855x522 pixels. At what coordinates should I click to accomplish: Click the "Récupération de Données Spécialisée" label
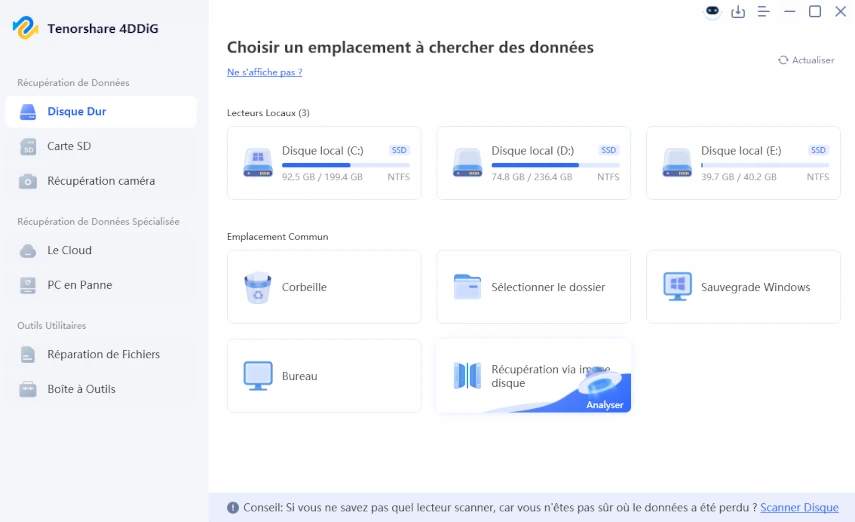click(x=98, y=221)
